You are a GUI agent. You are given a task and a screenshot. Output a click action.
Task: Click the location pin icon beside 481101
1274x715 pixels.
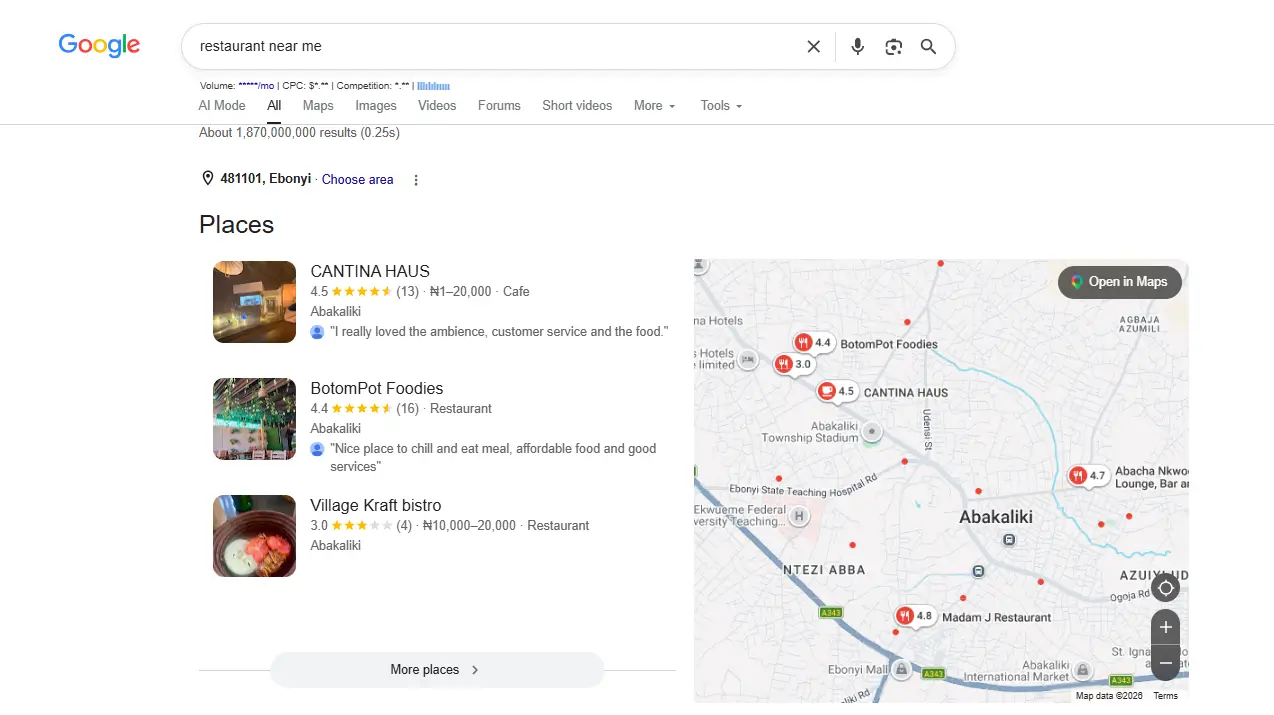click(x=208, y=179)
